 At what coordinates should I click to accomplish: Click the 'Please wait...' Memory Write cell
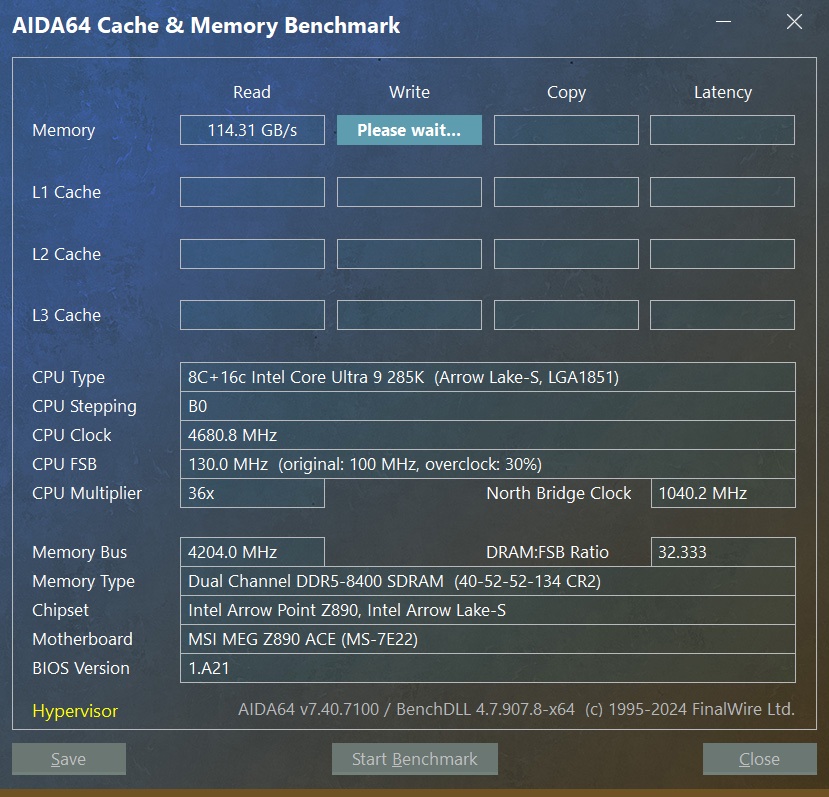[x=409, y=130]
